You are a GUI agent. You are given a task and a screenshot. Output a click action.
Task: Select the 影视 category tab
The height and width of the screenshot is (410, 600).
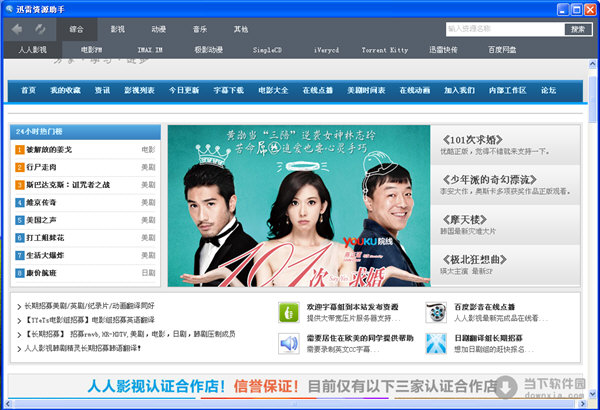[x=117, y=29]
